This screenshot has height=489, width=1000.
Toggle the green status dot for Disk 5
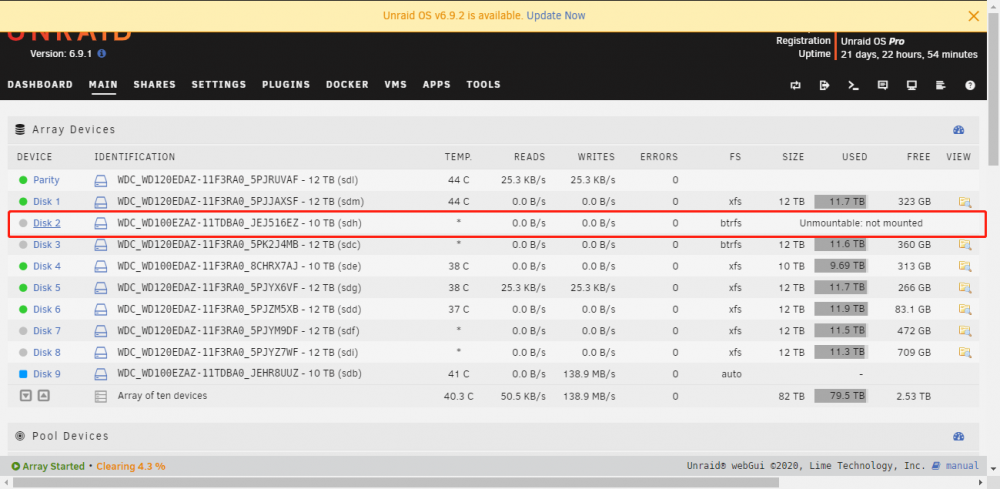pos(24,288)
